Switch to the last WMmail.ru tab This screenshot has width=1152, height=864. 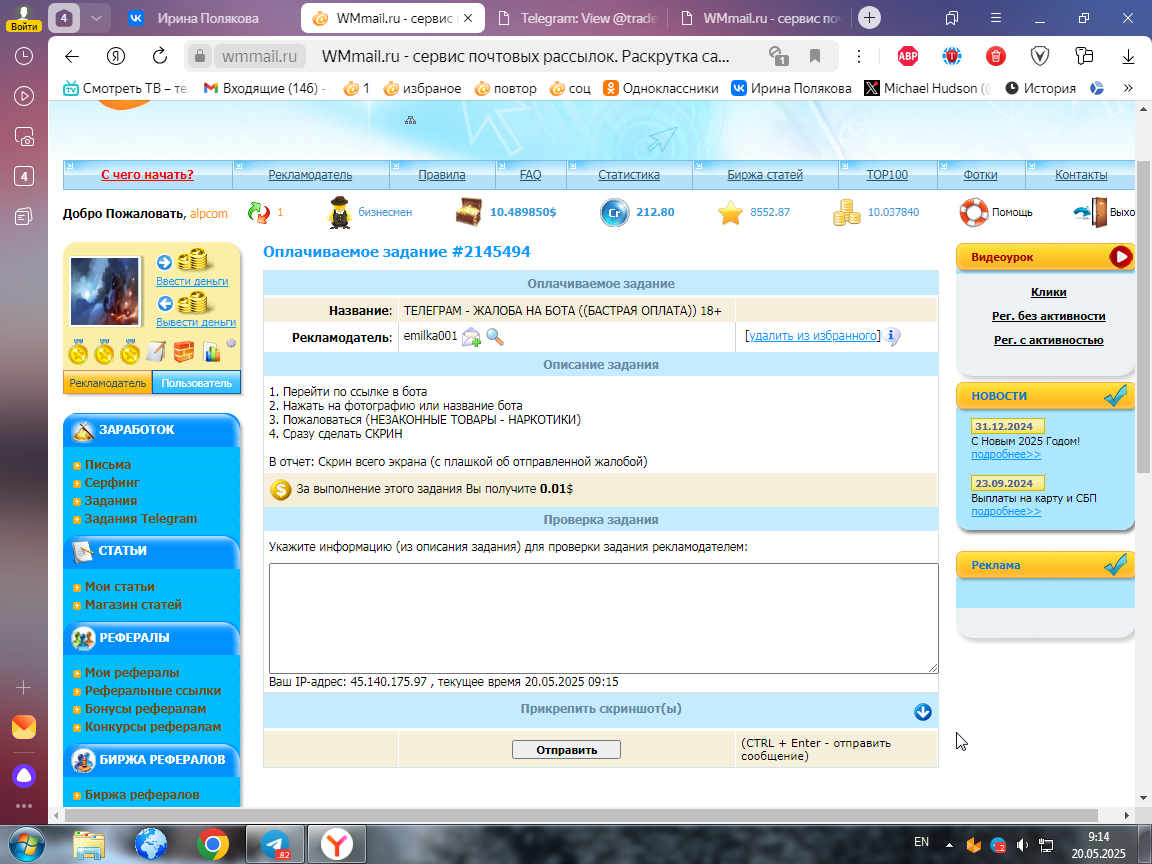pyautogui.click(x=761, y=18)
